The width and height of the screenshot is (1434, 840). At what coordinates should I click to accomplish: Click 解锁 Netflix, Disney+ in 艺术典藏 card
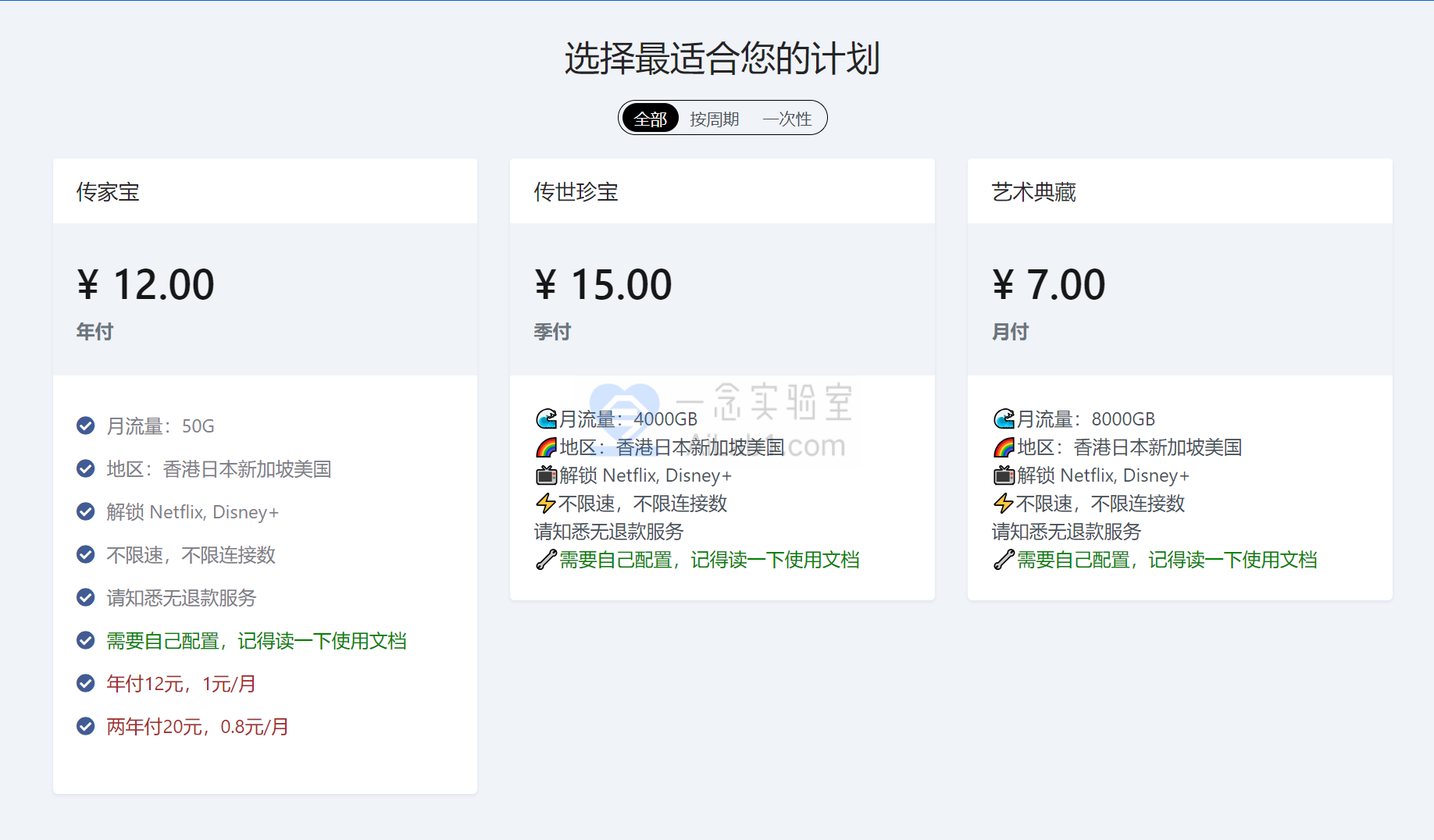[1103, 475]
